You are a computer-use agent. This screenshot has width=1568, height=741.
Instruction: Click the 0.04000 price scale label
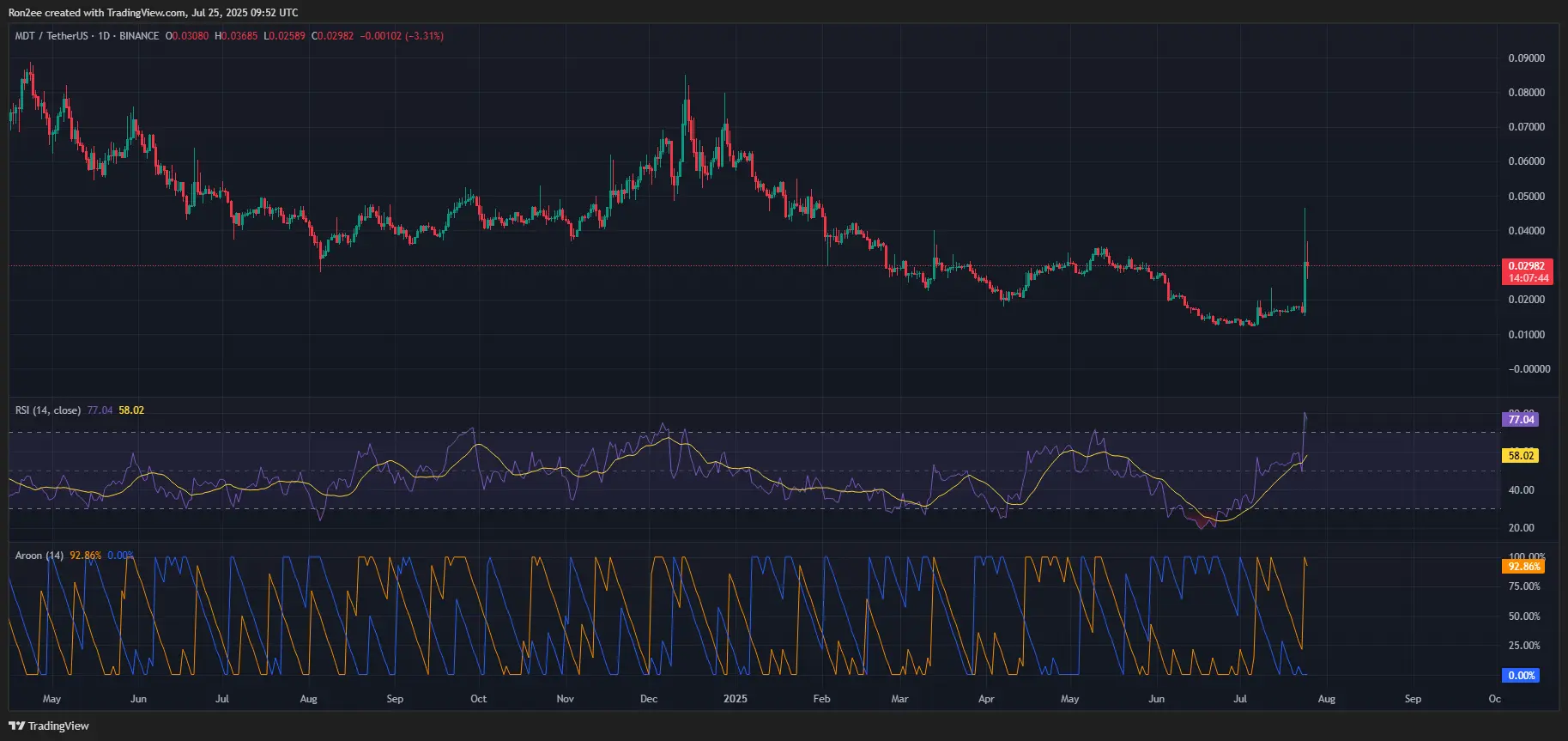1526,231
